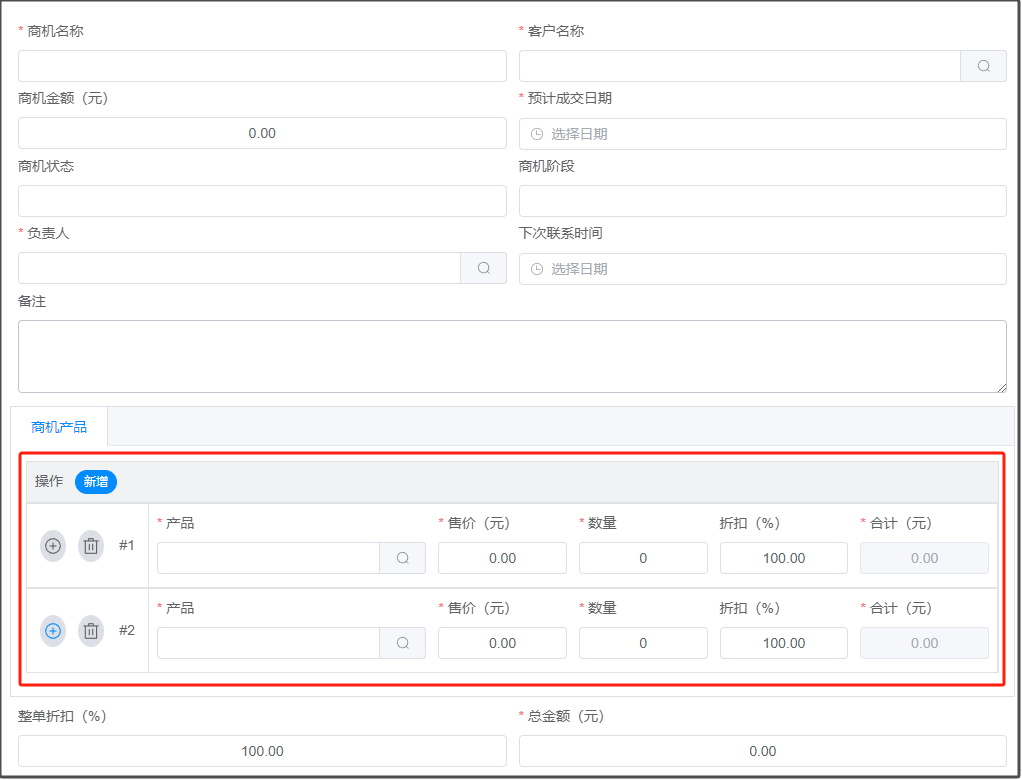The image size is (1022, 780).
Task: Click the 整单折扣（%） input field
Action: [x=262, y=751]
